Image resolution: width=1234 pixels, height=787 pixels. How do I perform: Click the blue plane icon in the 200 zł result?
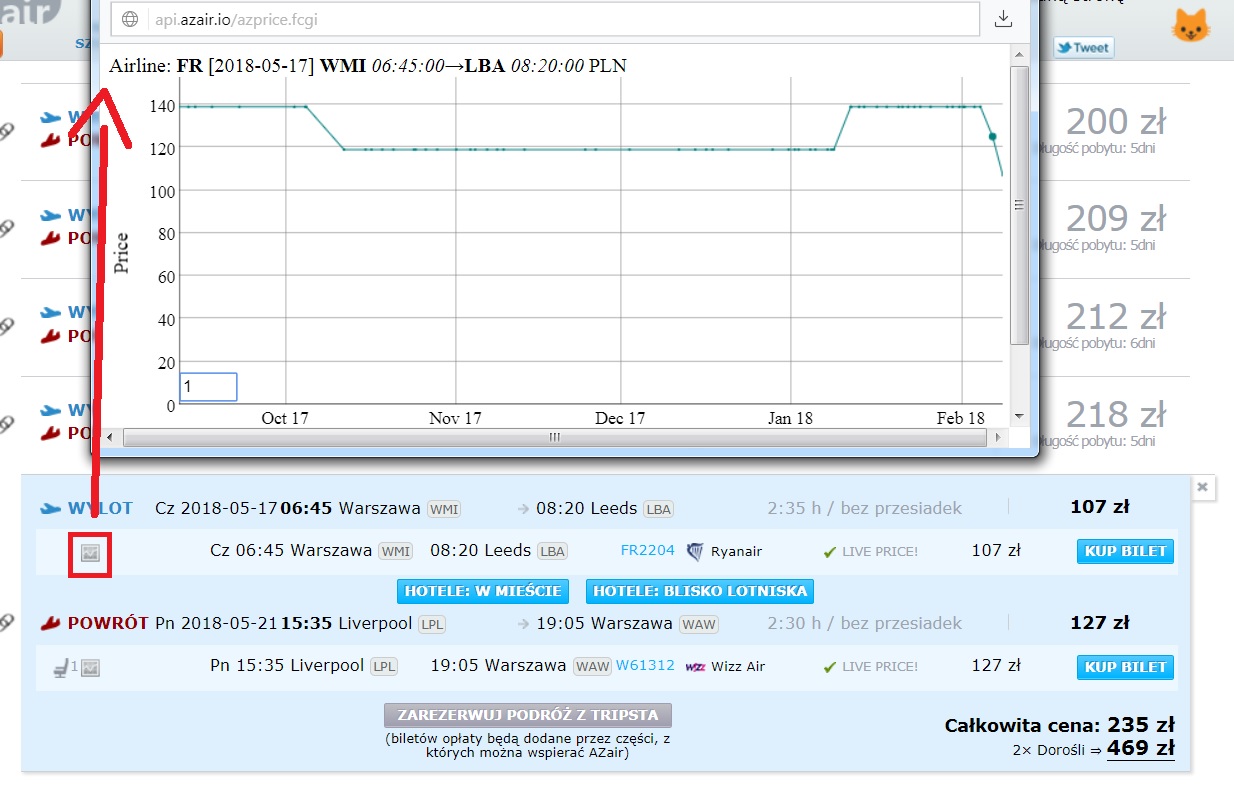tap(51, 118)
